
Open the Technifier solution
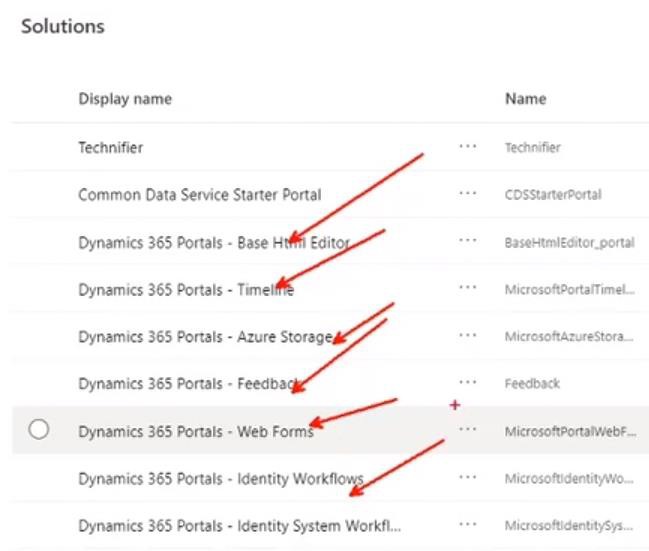point(111,147)
